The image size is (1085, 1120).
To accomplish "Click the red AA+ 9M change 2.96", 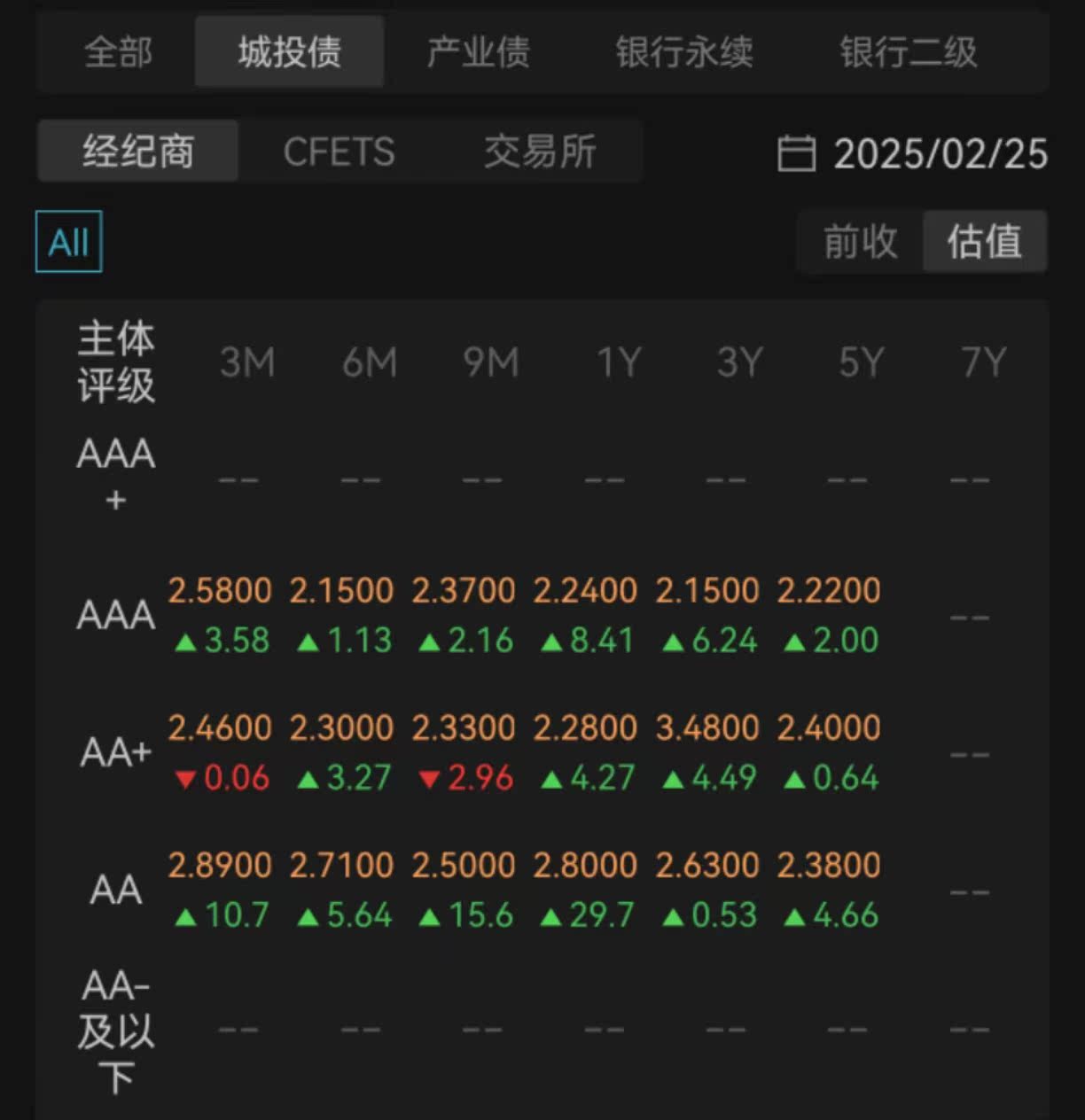I will [466, 778].
